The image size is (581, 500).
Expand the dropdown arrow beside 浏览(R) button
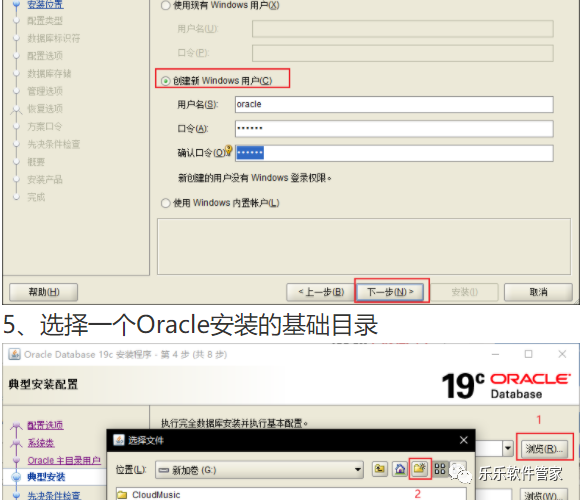508,448
